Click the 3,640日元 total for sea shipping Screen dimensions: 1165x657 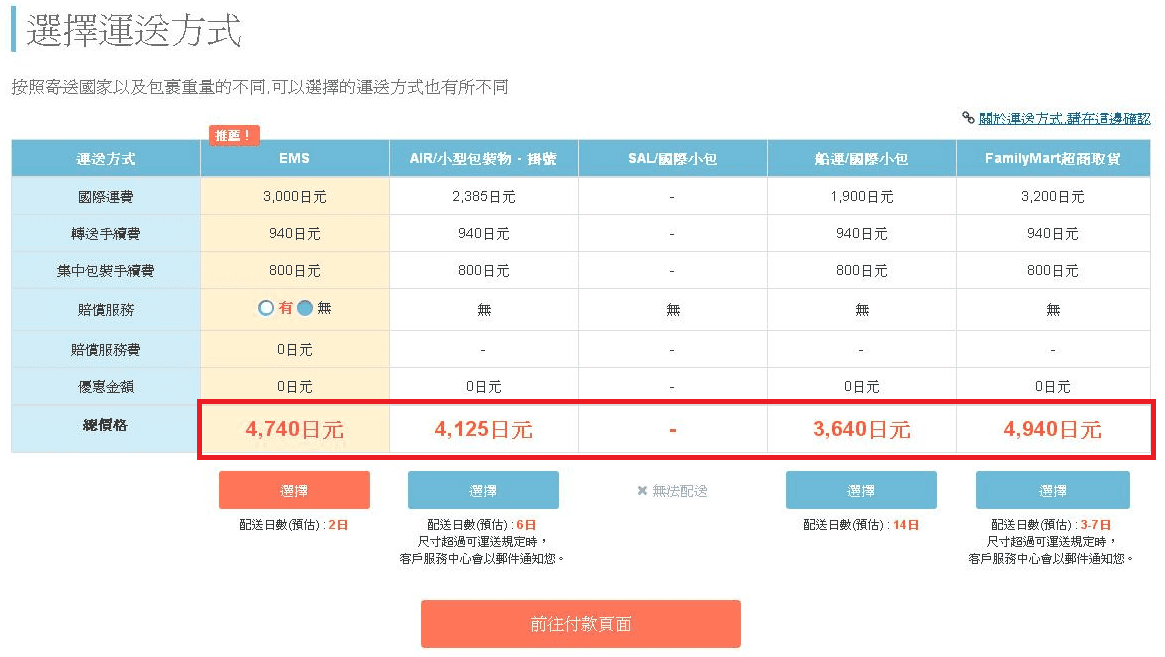click(861, 430)
